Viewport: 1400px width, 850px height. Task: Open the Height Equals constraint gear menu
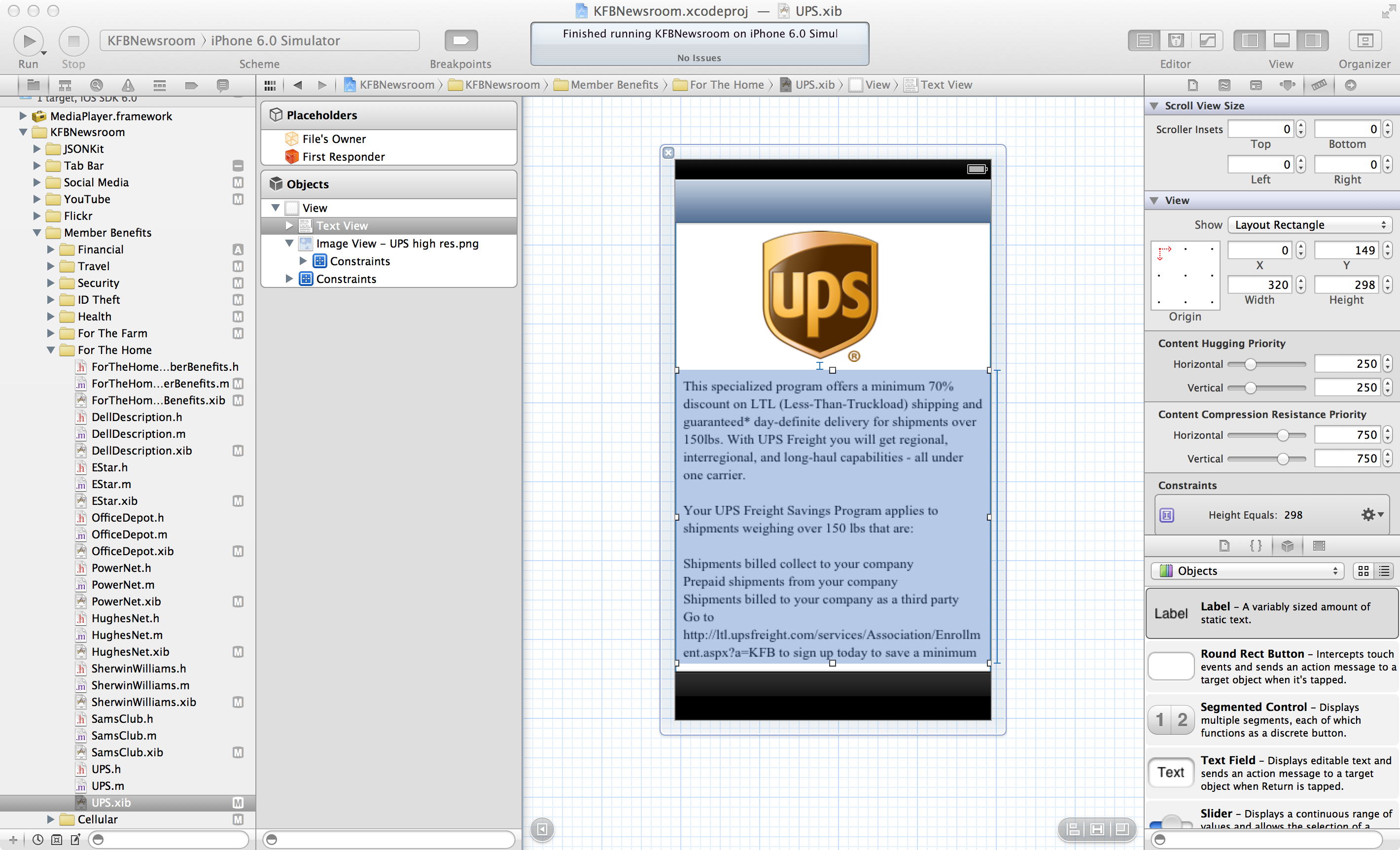click(1372, 515)
